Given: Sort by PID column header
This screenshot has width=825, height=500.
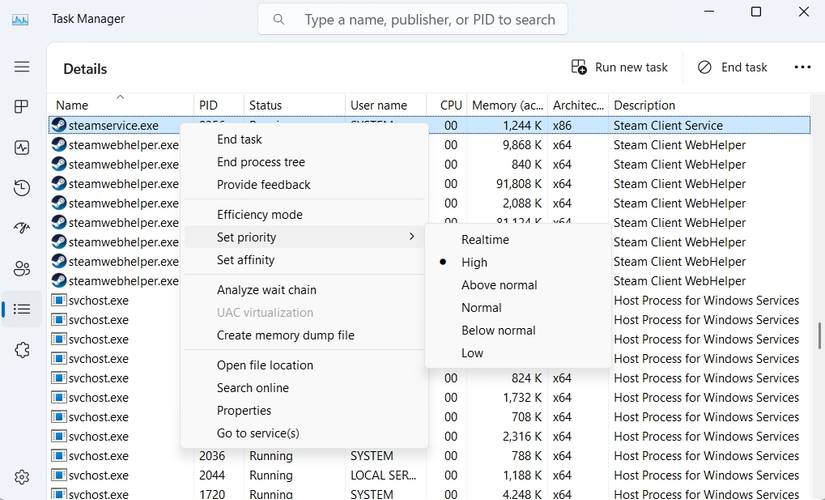Looking at the screenshot, I should pos(218,105).
